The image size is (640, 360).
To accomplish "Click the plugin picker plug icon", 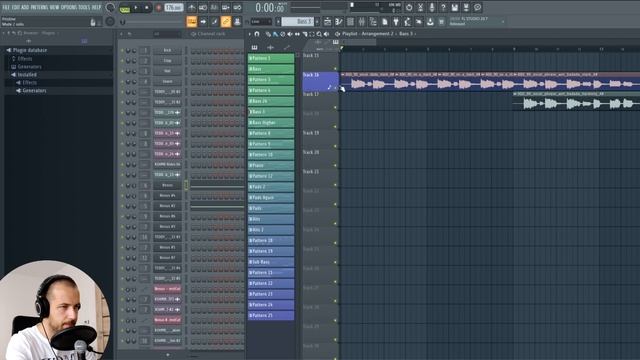I will [396, 22].
